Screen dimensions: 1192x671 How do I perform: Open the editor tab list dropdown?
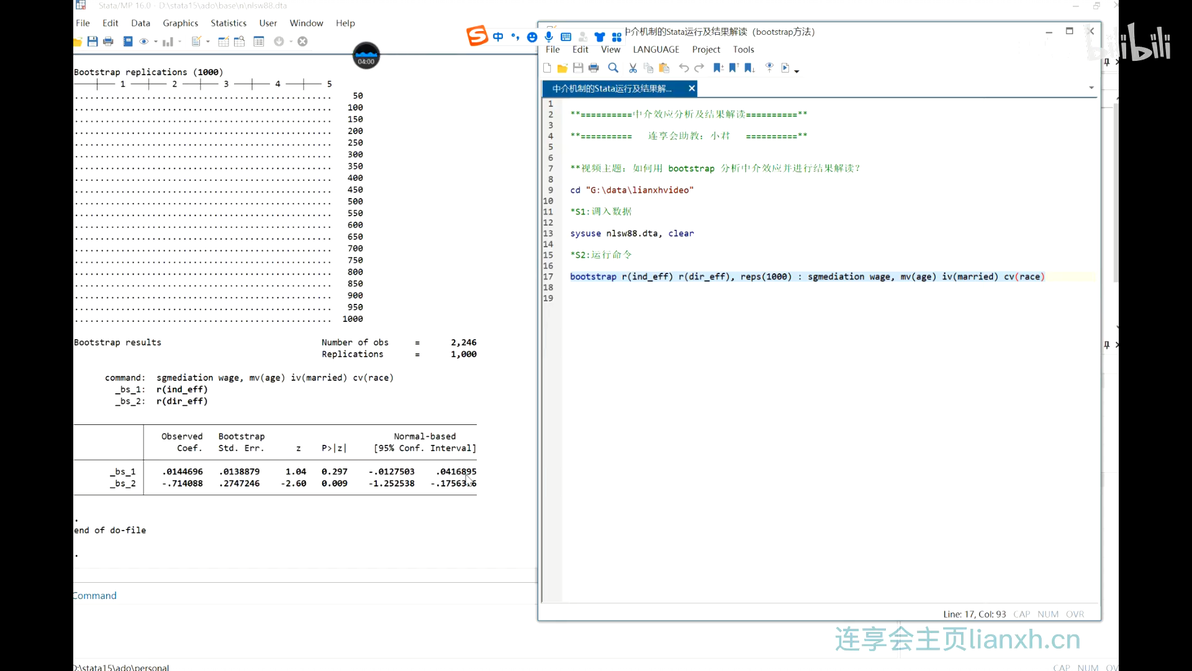point(1091,88)
